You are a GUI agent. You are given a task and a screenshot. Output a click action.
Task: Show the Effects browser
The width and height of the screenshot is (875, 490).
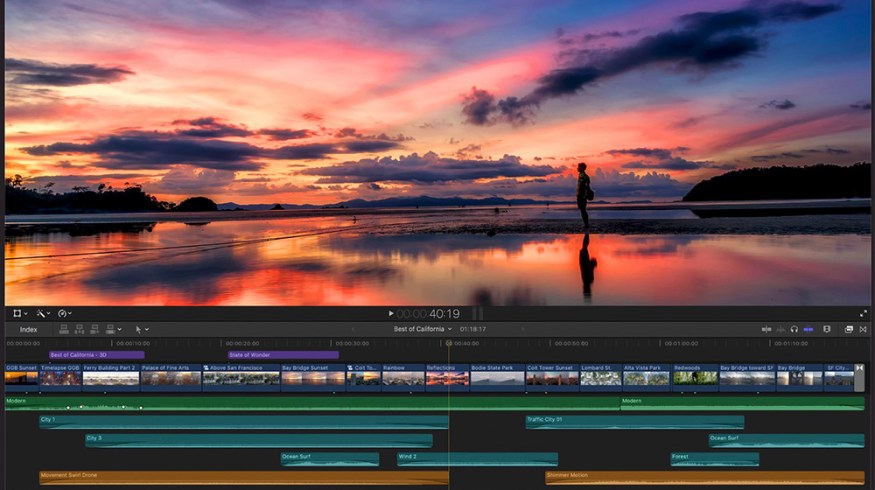tap(848, 328)
